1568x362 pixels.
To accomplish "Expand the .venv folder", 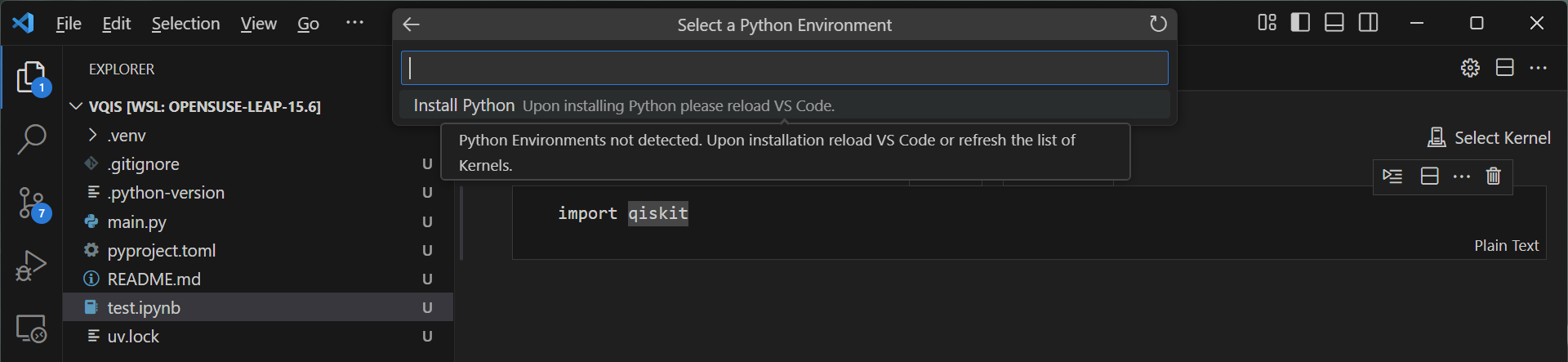I will click(93, 136).
